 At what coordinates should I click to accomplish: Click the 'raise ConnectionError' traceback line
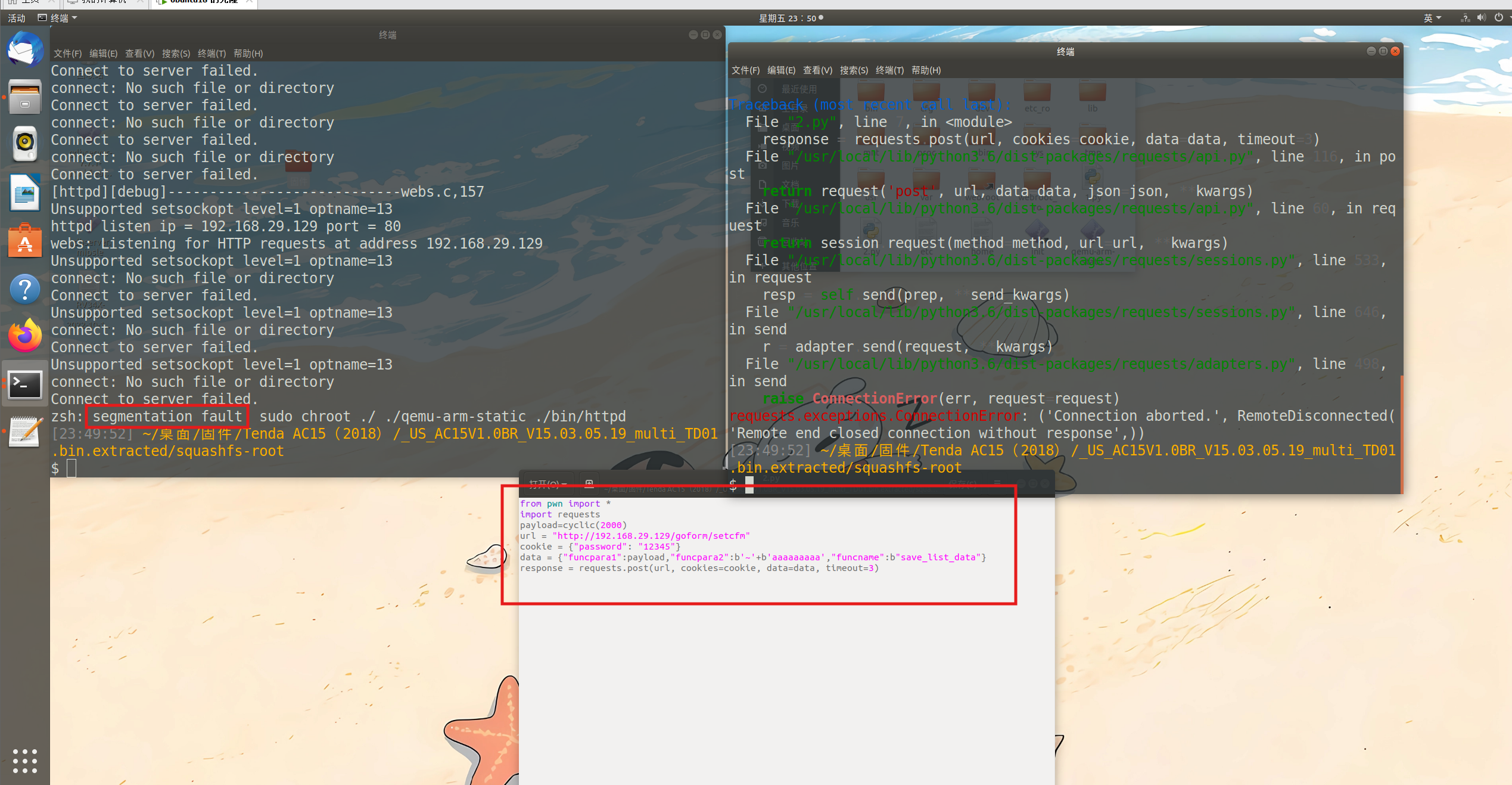[x=941, y=399]
